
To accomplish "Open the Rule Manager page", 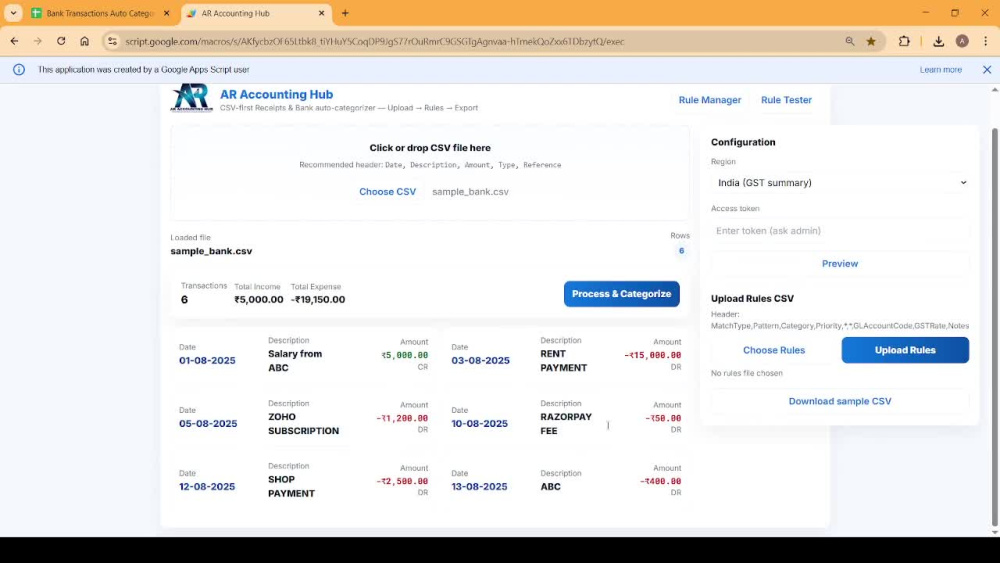I will pos(709,100).
